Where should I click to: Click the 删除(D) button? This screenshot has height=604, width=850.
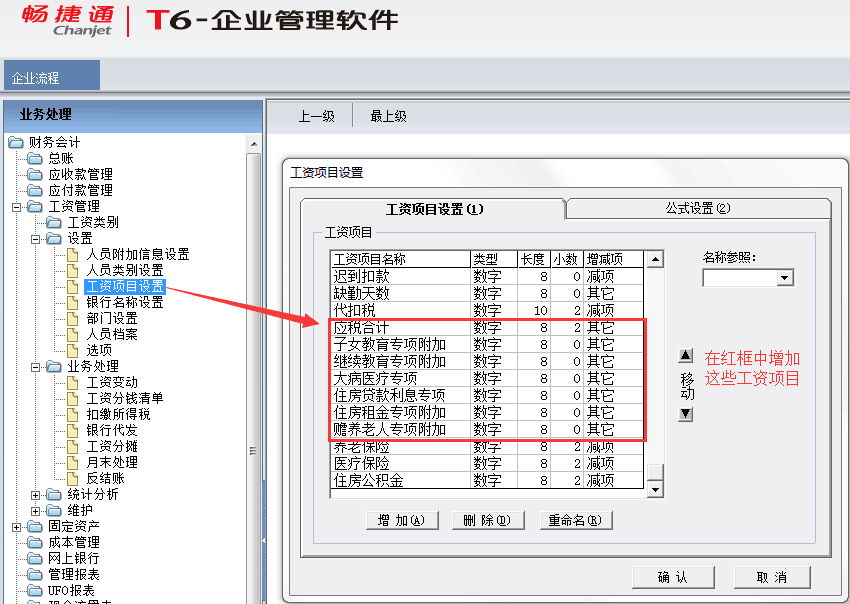pos(488,521)
